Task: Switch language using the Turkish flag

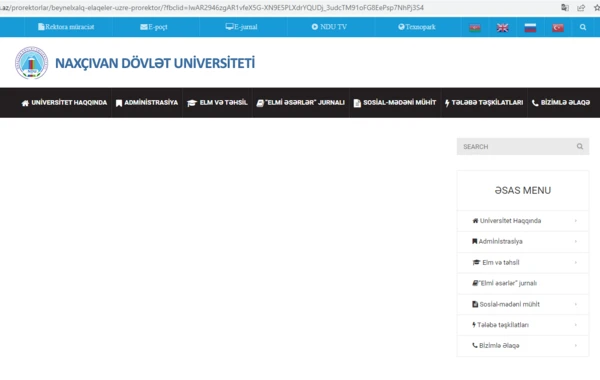Action: pos(558,28)
